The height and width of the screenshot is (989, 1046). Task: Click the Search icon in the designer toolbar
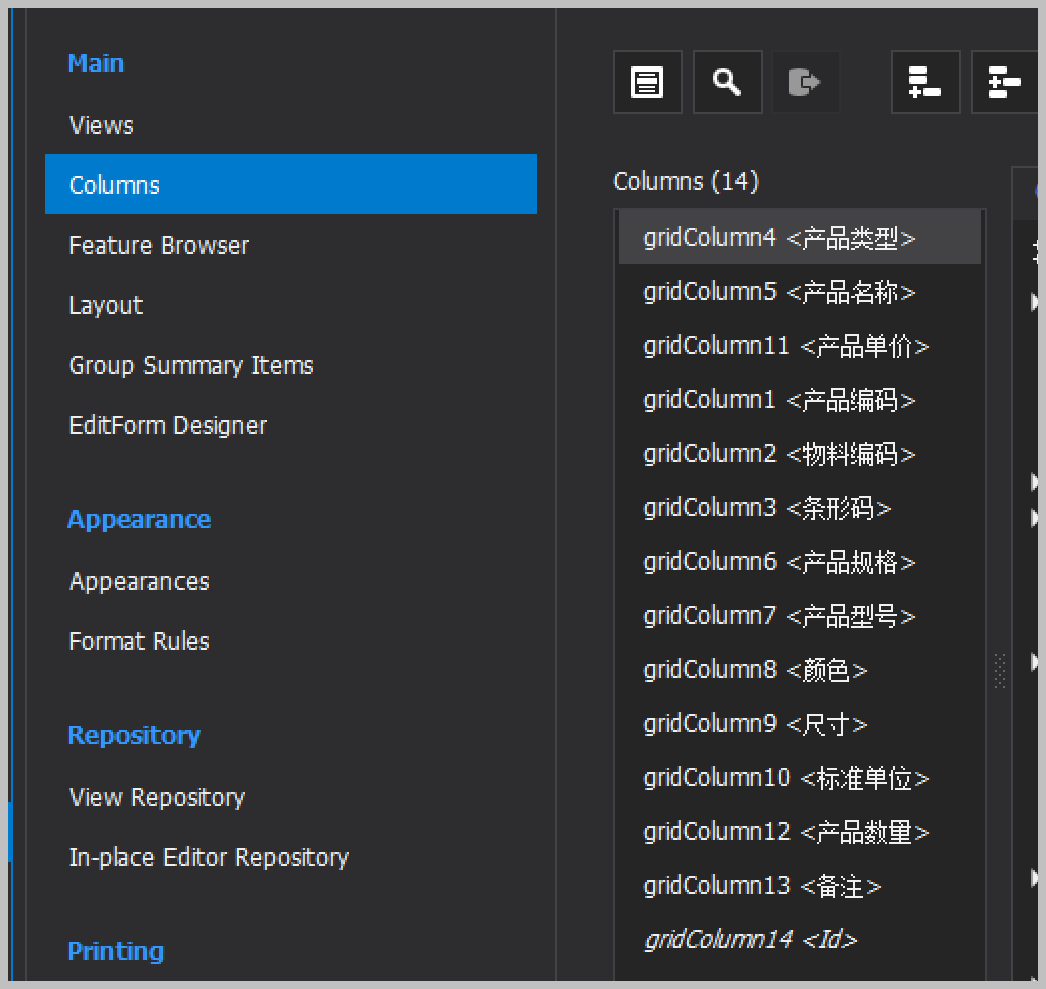(x=727, y=82)
